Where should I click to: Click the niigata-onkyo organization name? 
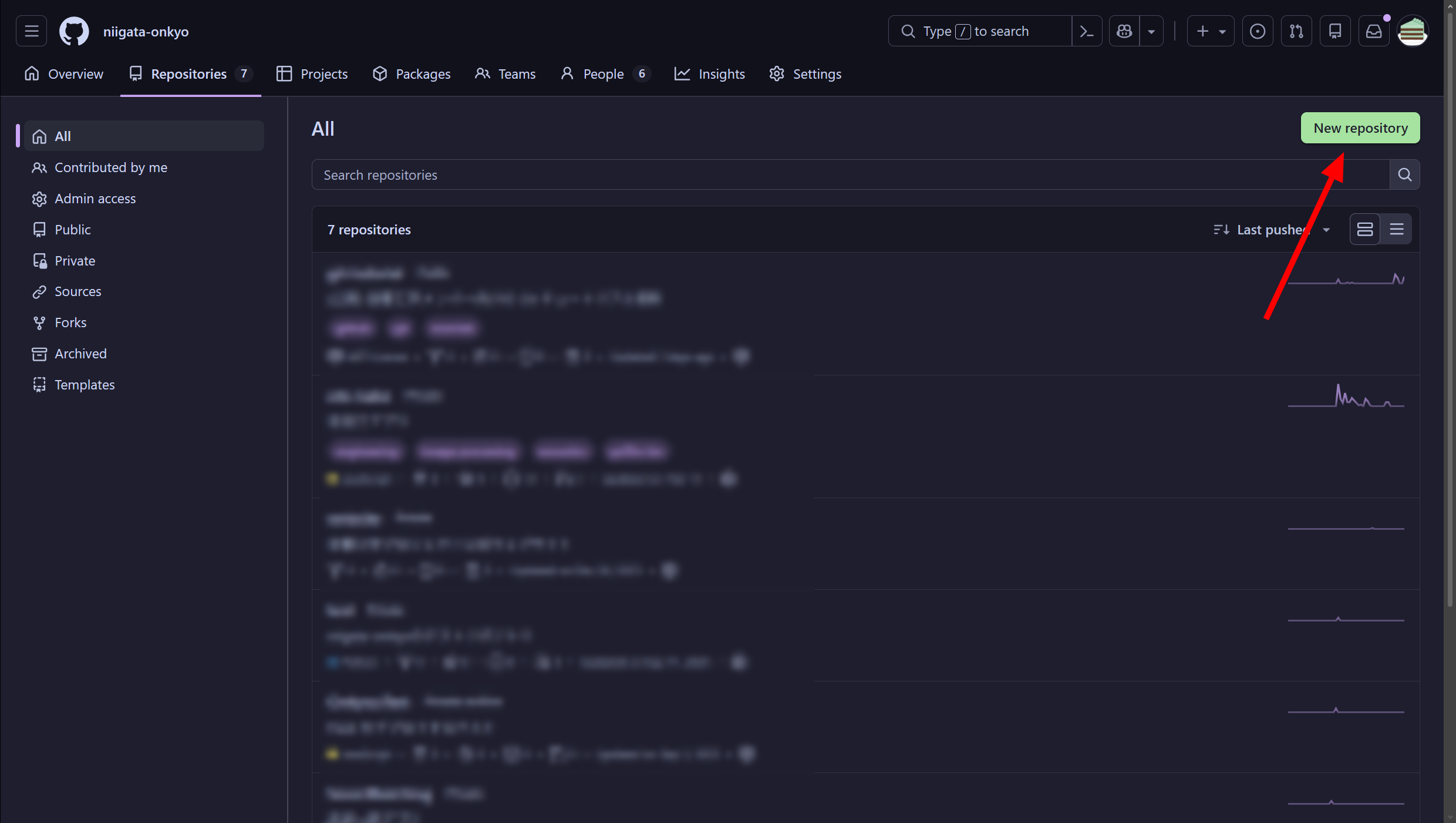(146, 32)
